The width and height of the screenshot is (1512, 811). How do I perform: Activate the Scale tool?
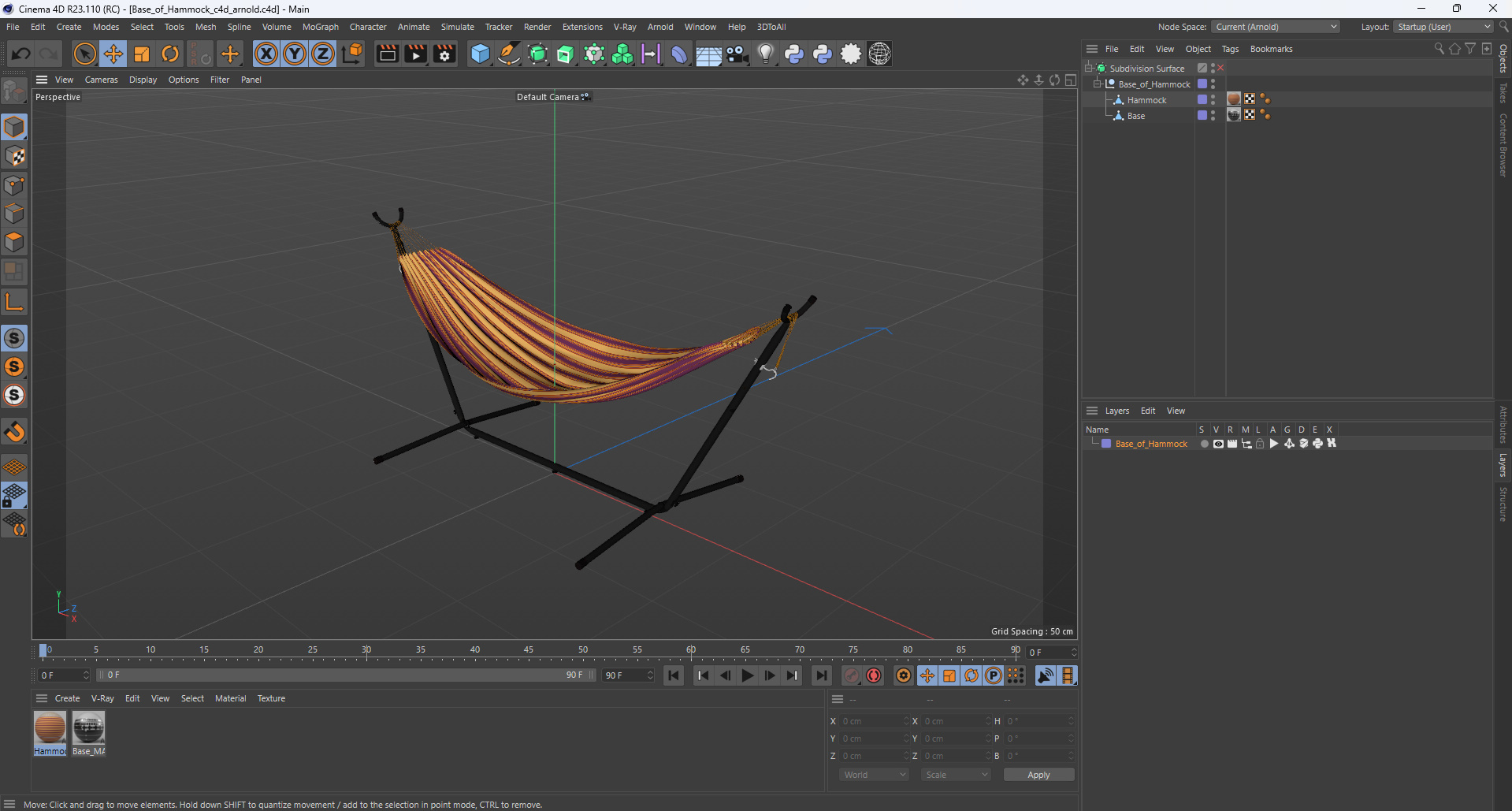pyautogui.click(x=142, y=54)
